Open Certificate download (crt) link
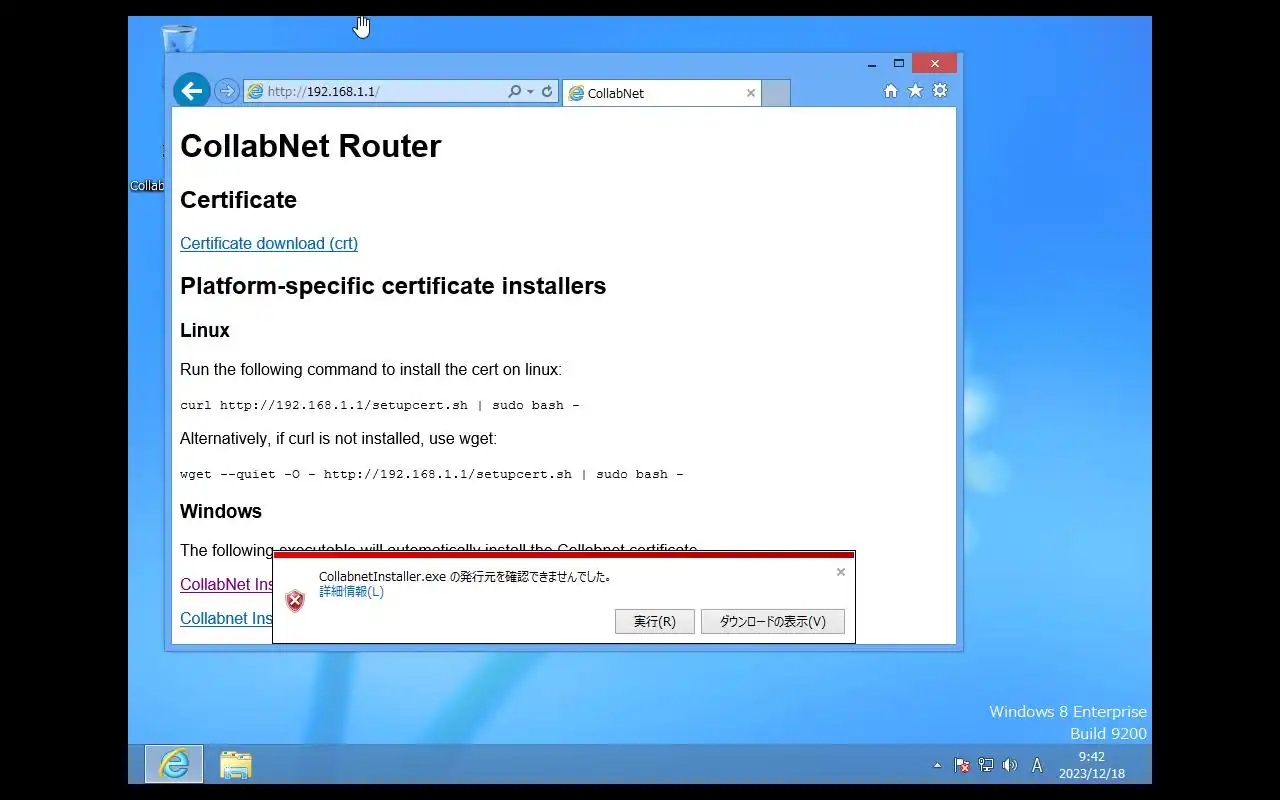The width and height of the screenshot is (1280, 800). coord(269,243)
